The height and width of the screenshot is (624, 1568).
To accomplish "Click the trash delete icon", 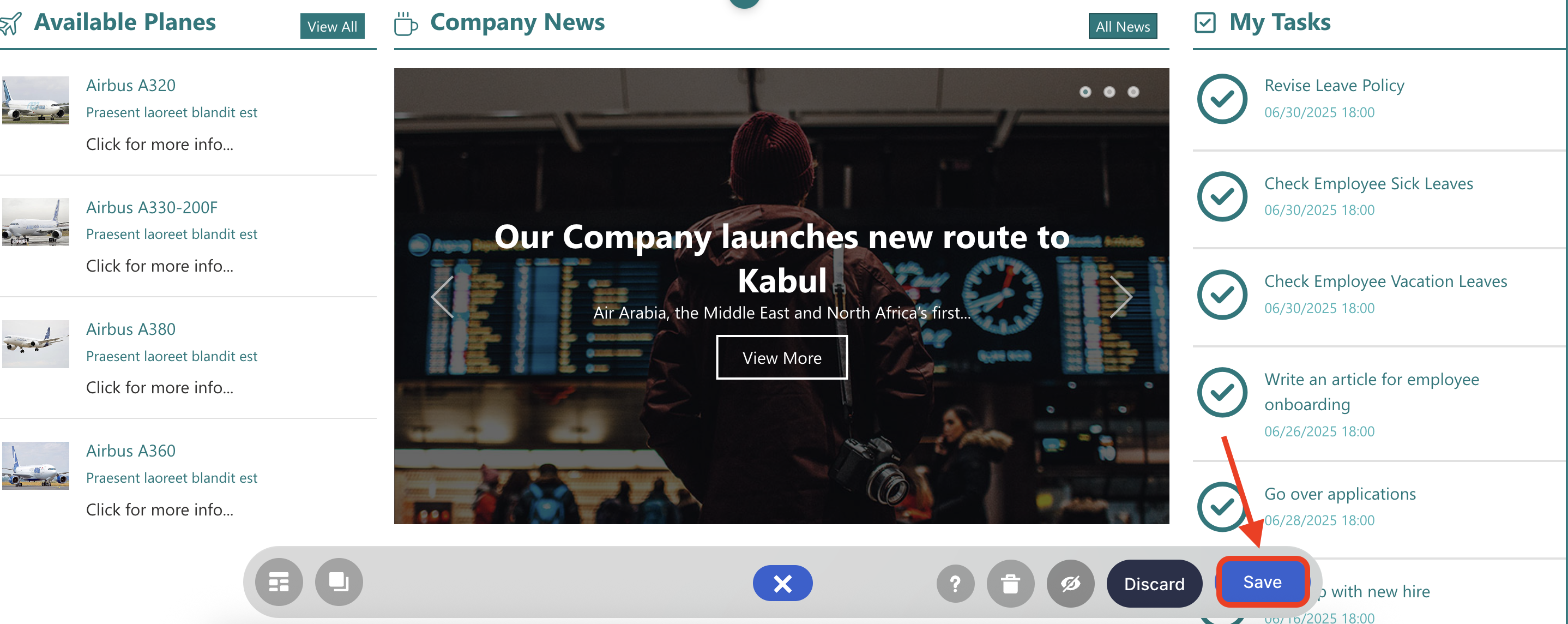I will pyautogui.click(x=1010, y=584).
